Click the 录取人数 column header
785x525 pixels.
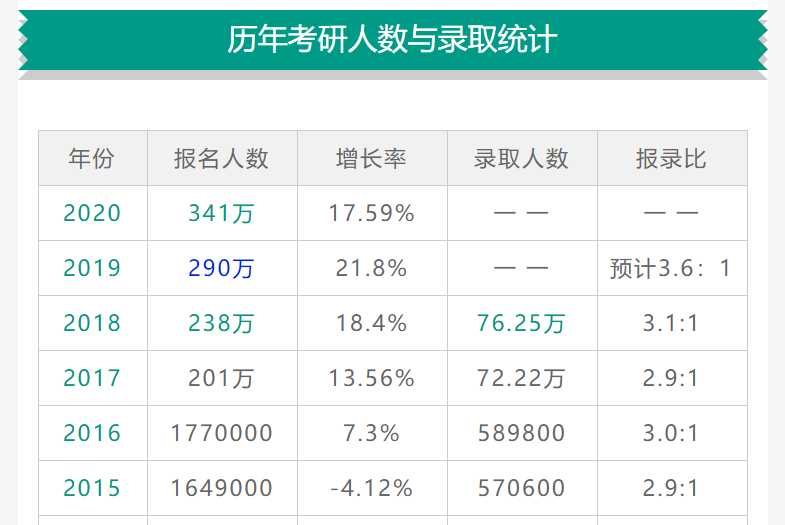521,159
